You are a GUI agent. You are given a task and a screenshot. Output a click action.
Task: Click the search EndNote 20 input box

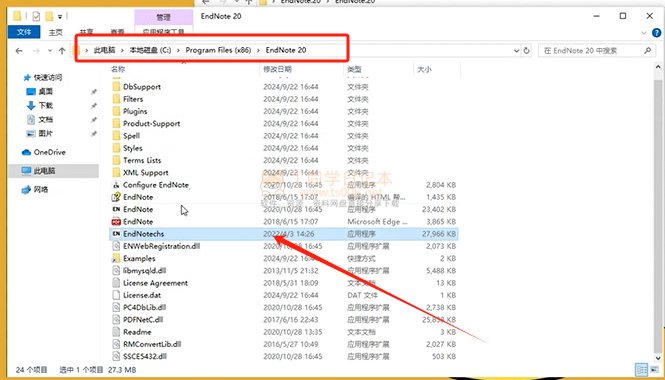coord(592,50)
